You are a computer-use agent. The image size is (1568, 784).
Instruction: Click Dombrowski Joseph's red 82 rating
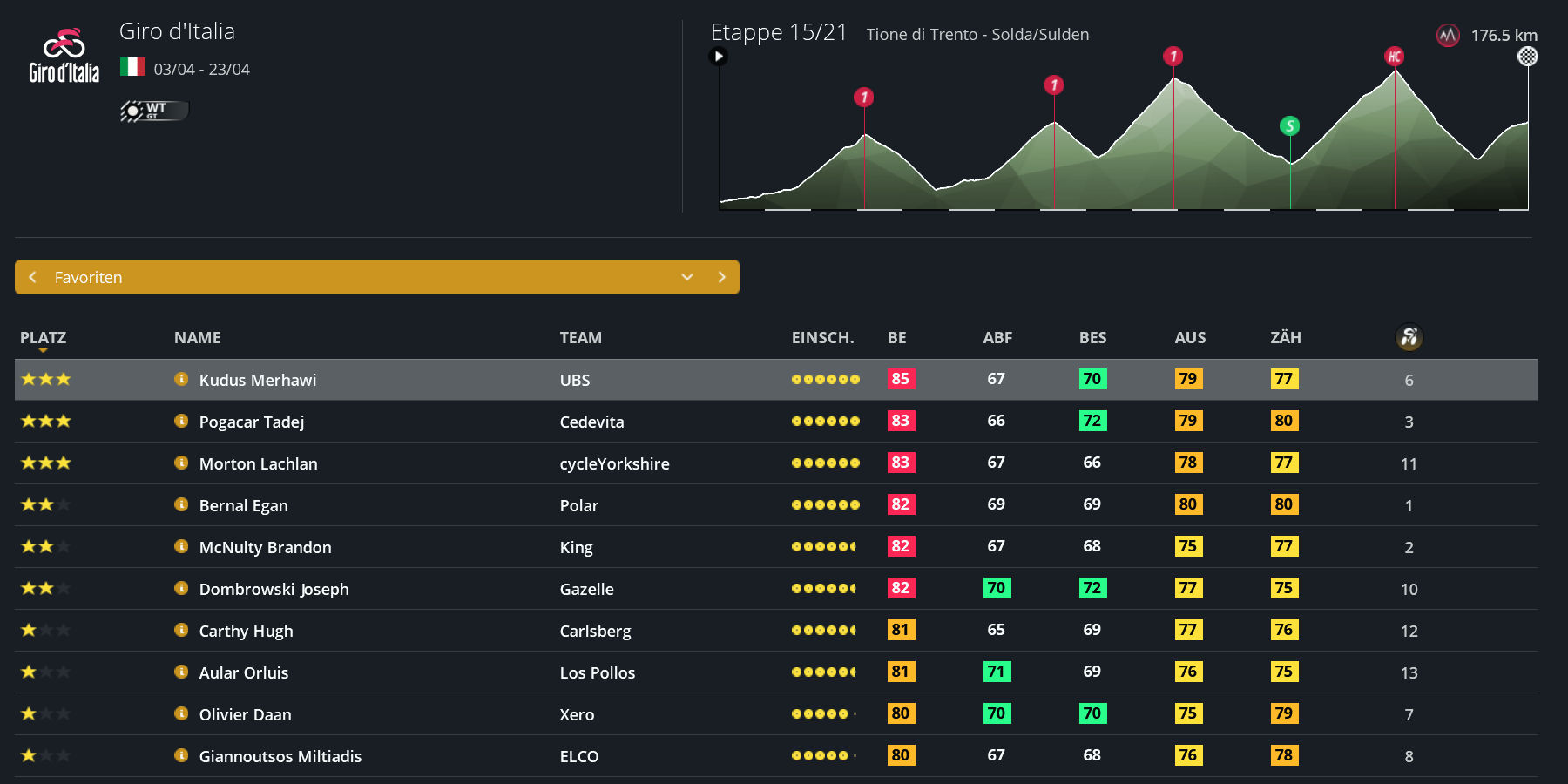(x=900, y=588)
